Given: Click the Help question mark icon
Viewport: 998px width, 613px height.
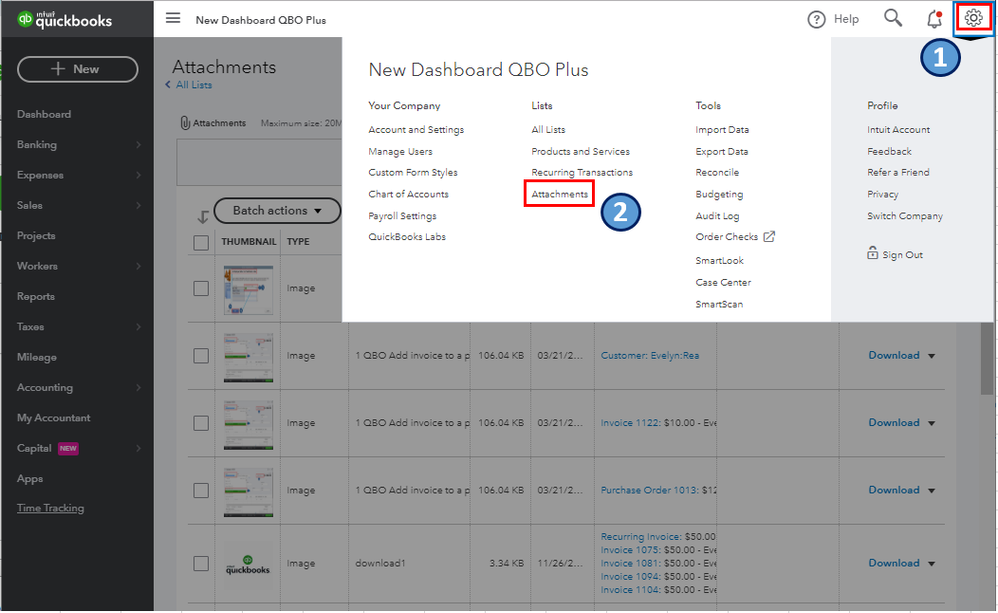Looking at the screenshot, I should 816,20.
